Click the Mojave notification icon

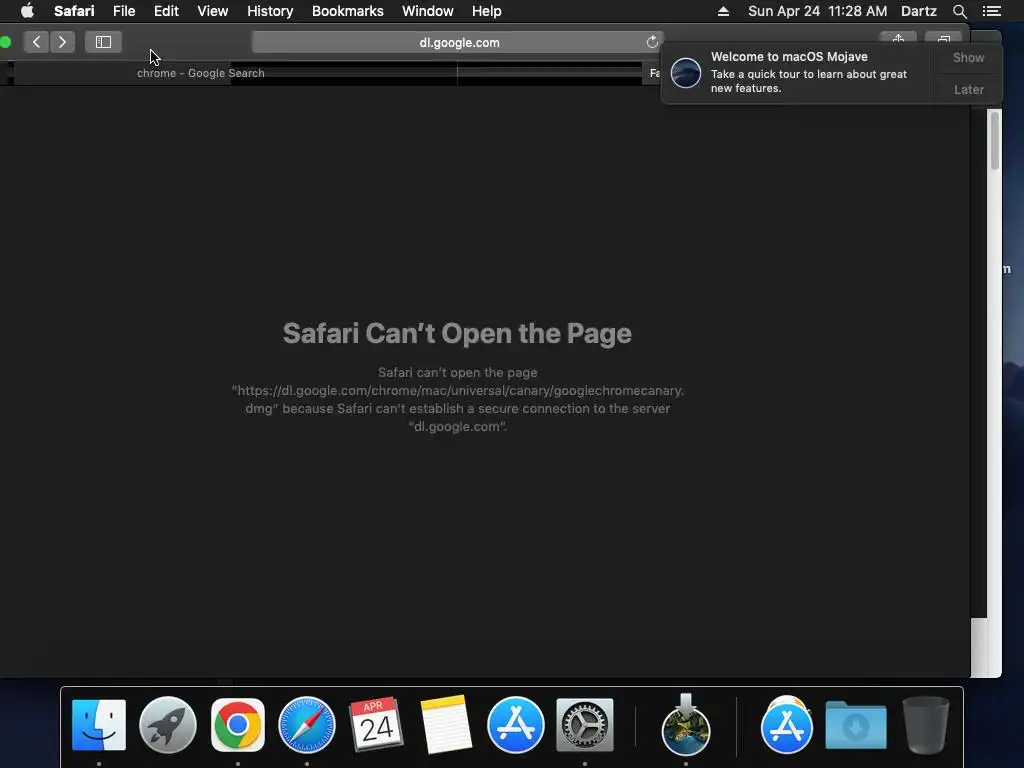pyautogui.click(x=686, y=72)
